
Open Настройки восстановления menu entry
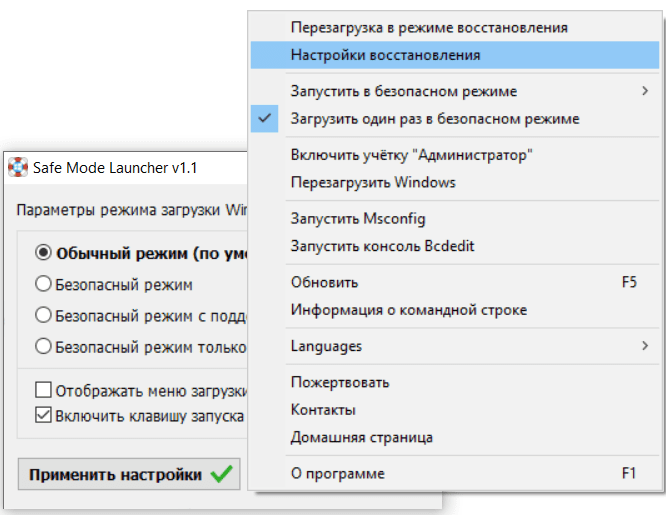click(x=385, y=55)
